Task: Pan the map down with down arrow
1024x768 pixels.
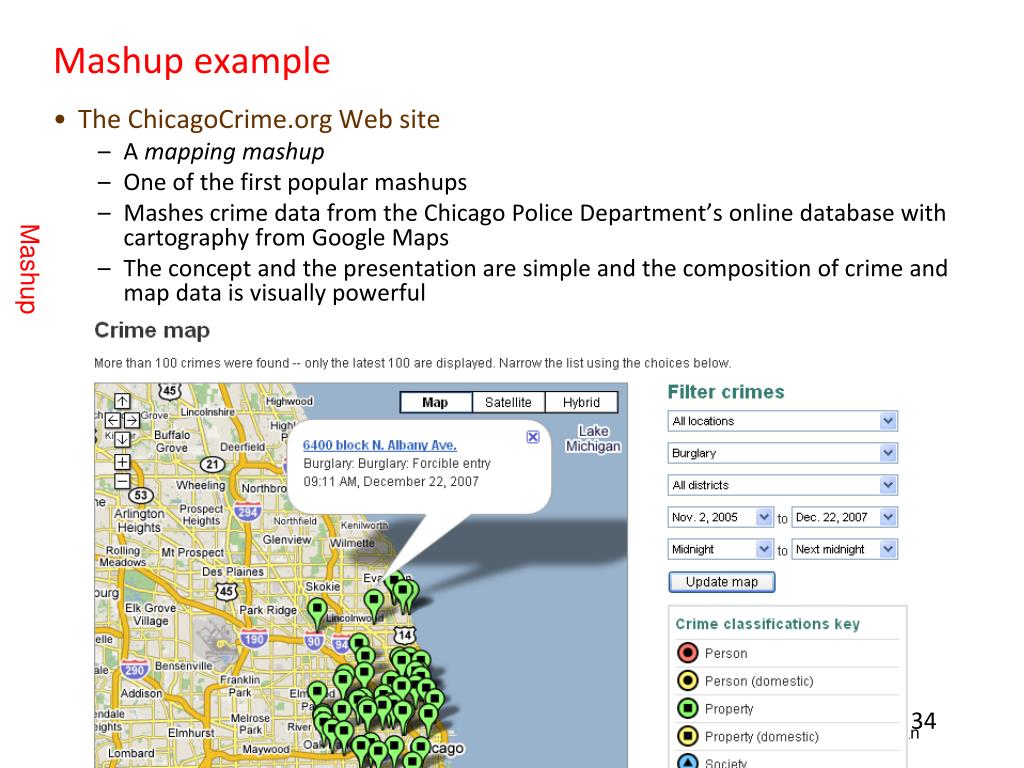Action: (x=122, y=440)
